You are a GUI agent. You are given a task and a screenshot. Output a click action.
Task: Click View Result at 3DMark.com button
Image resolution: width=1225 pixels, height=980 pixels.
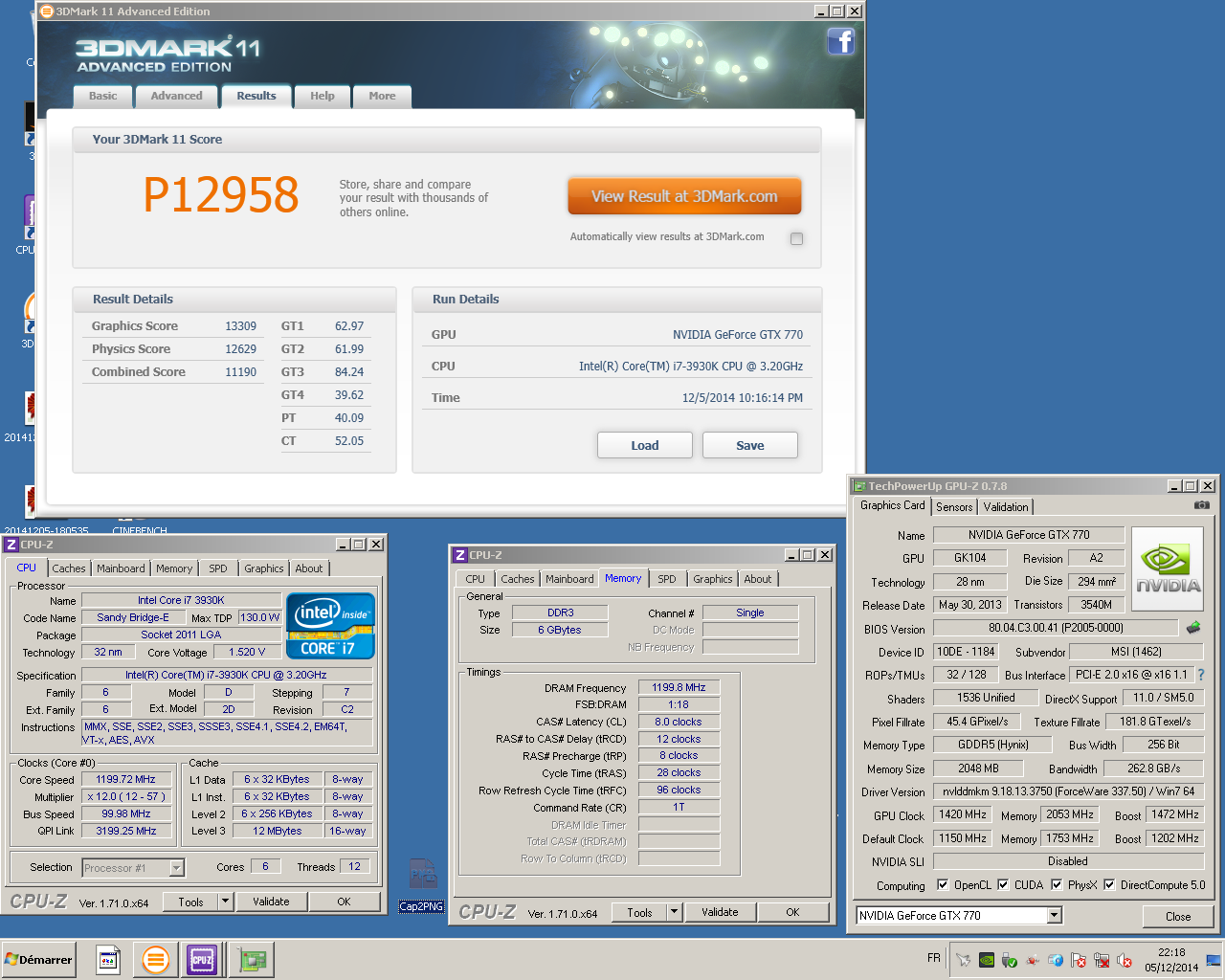pos(684,196)
